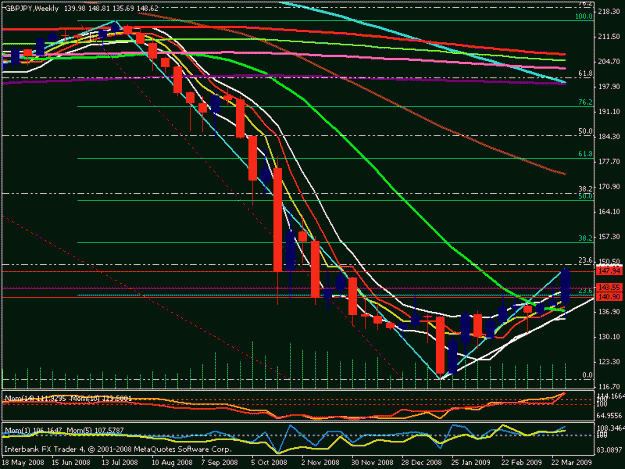Select the 218.30 price axis label

609,12
